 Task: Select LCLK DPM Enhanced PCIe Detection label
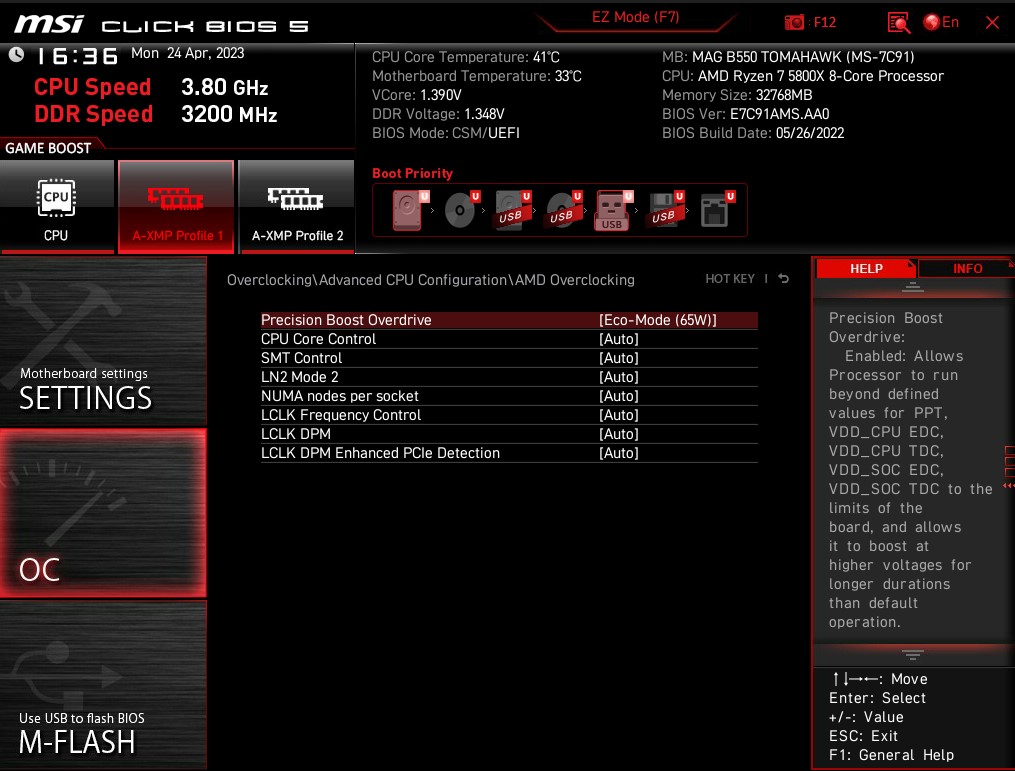pyautogui.click(x=381, y=453)
